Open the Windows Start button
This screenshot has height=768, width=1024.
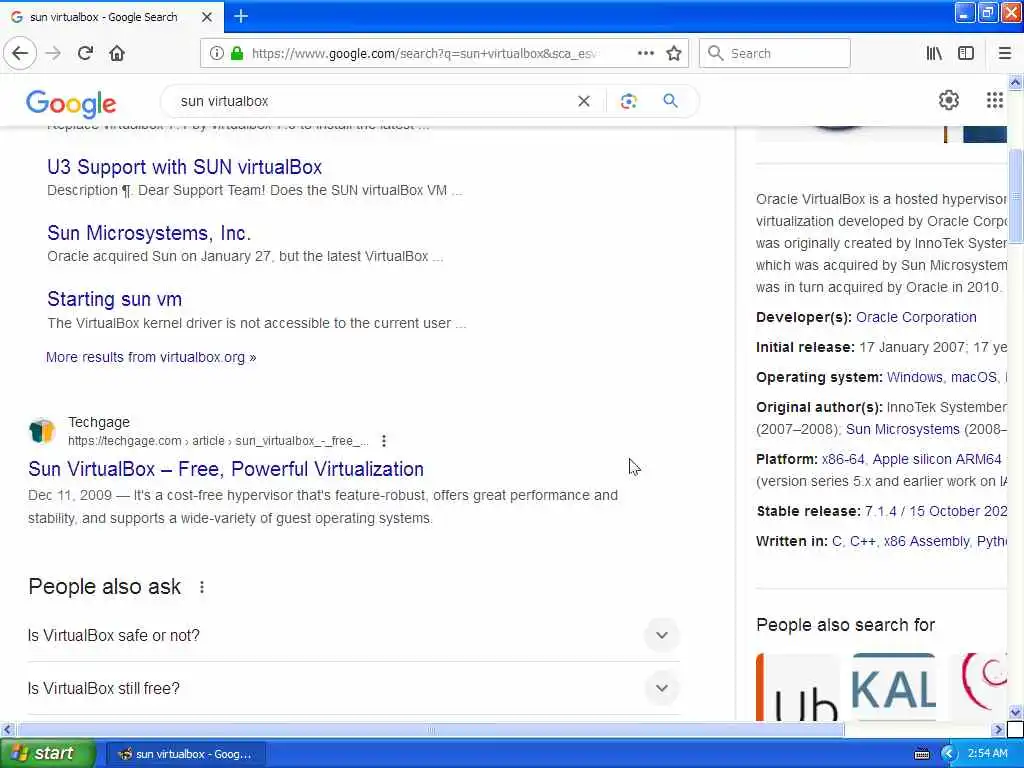[48, 754]
